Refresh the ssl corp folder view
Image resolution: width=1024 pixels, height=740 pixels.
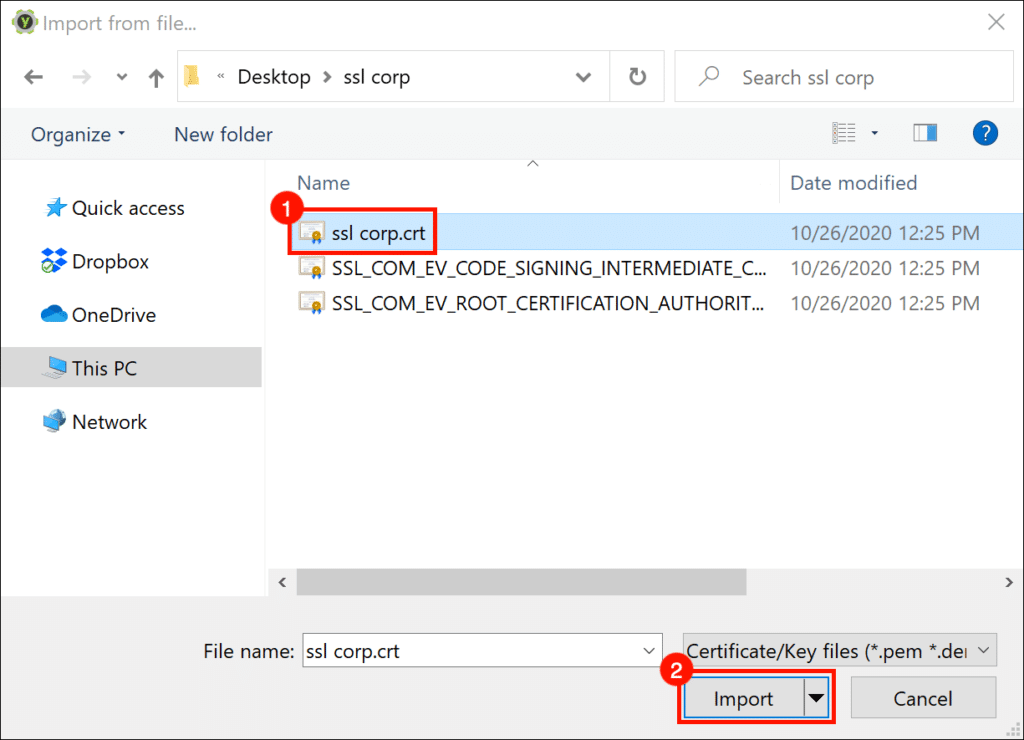click(x=637, y=77)
